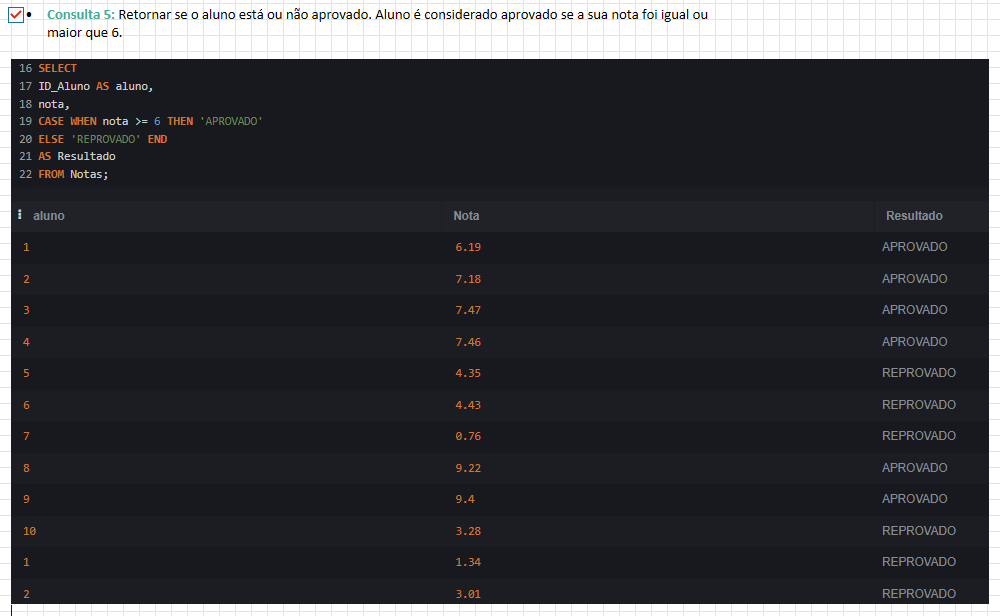Click the Resultado column header

[x=914, y=216]
